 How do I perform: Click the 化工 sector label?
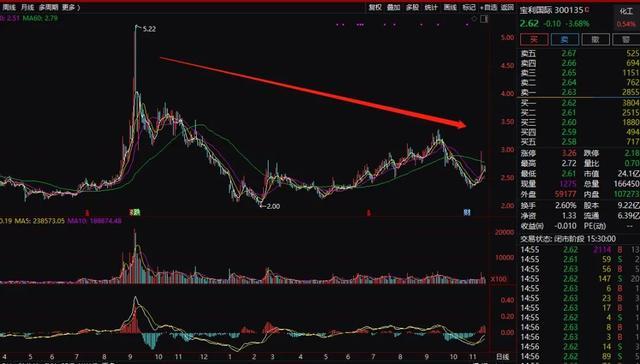tap(626, 11)
